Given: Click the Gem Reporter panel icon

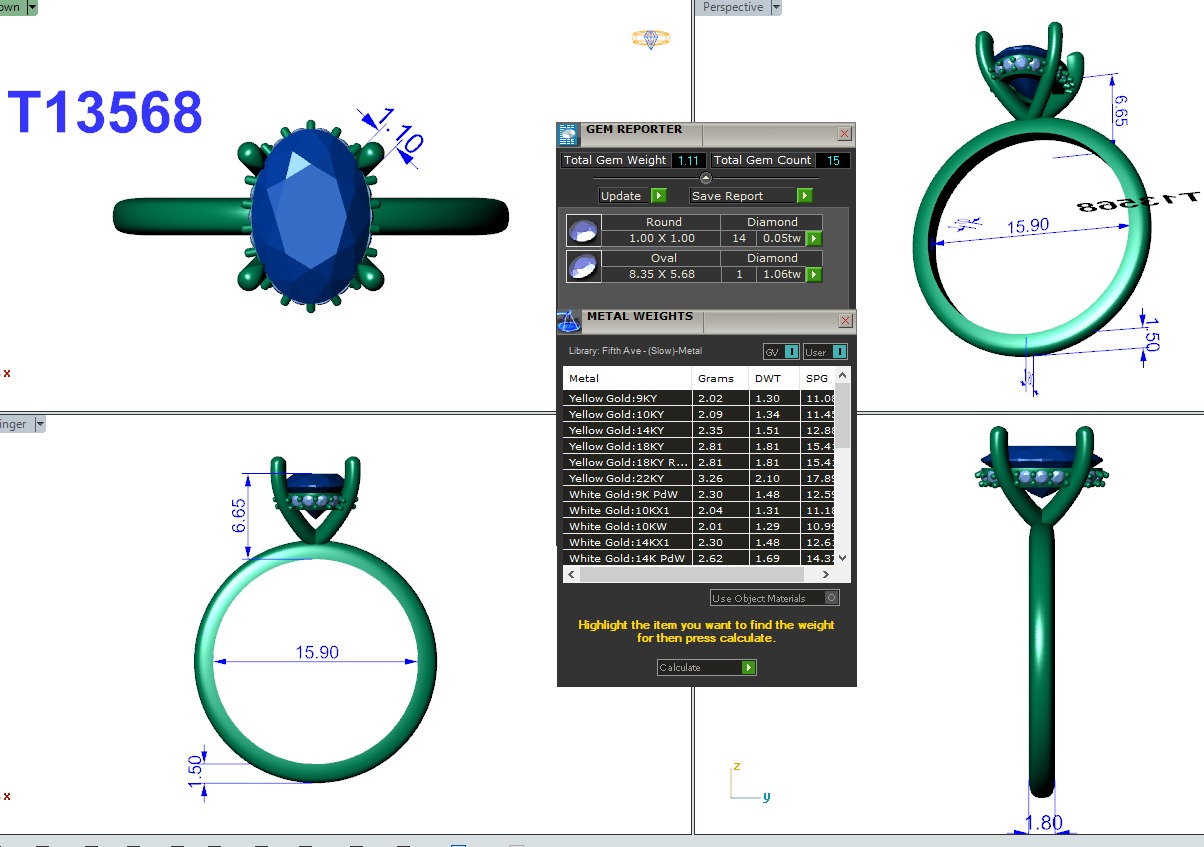Looking at the screenshot, I should coord(568,135).
